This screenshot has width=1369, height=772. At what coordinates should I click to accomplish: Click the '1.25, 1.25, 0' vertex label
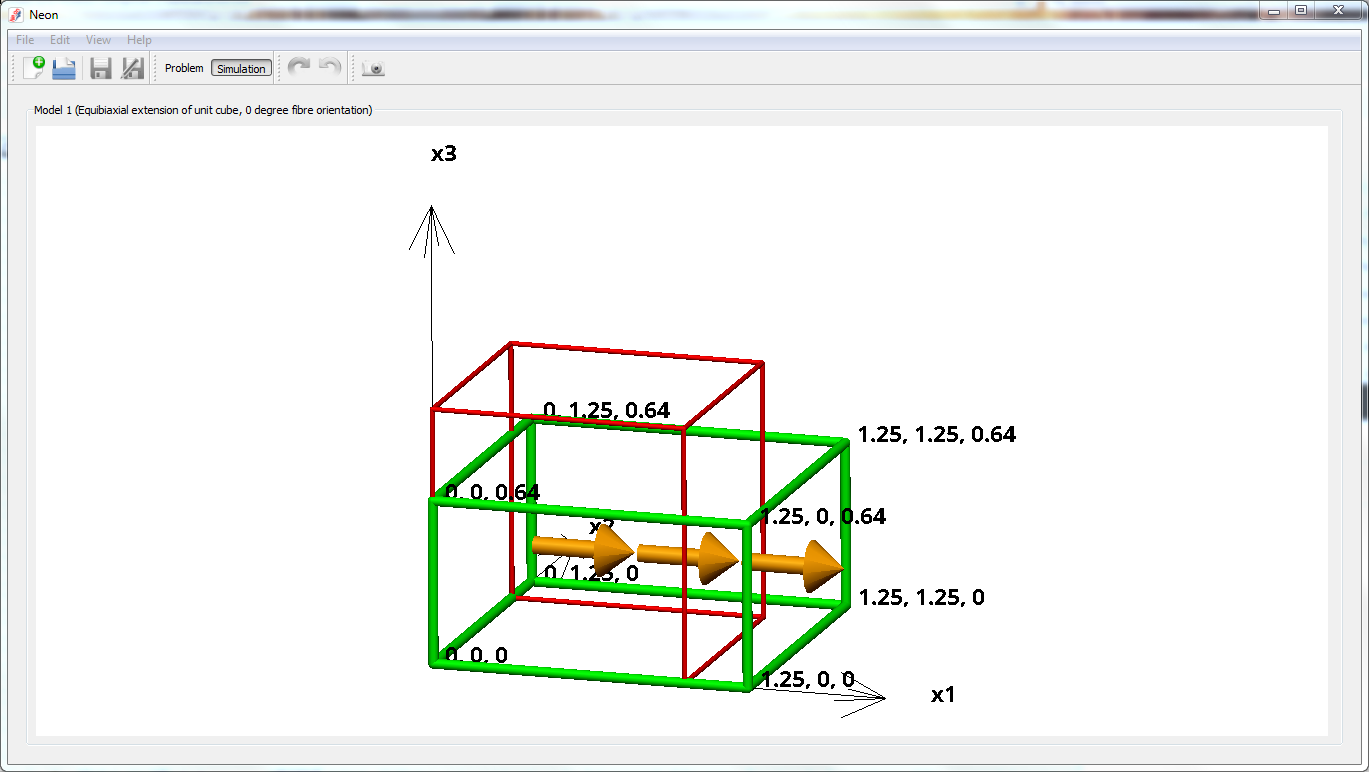[921, 597]
